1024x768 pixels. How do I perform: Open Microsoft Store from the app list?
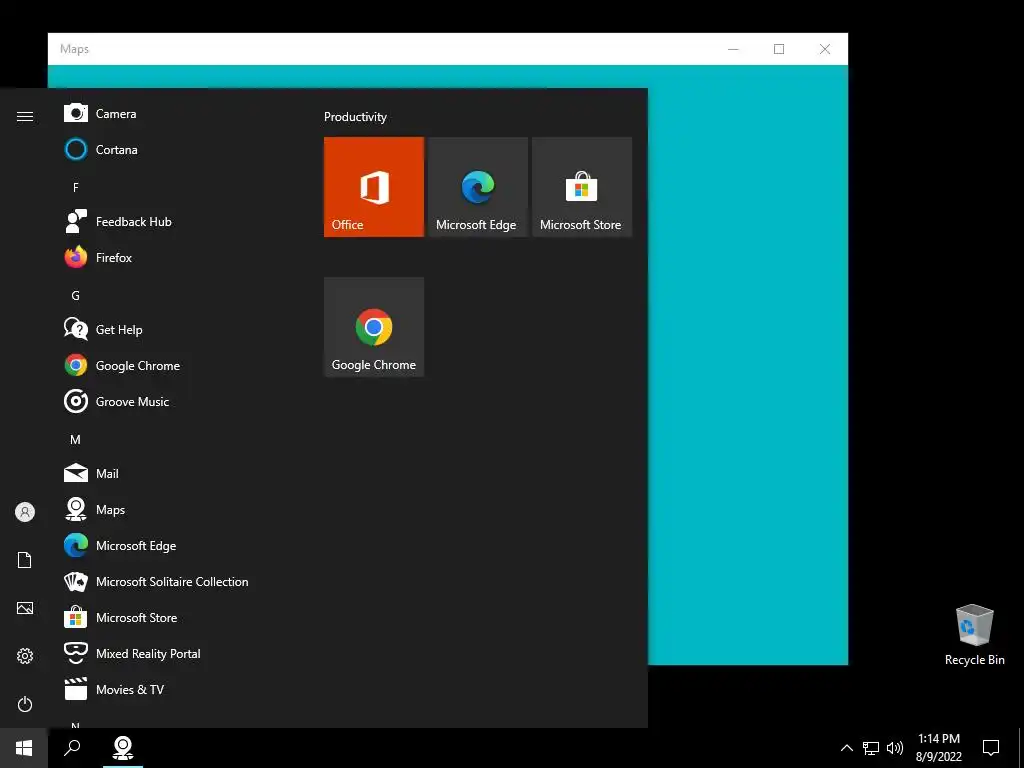176,617
